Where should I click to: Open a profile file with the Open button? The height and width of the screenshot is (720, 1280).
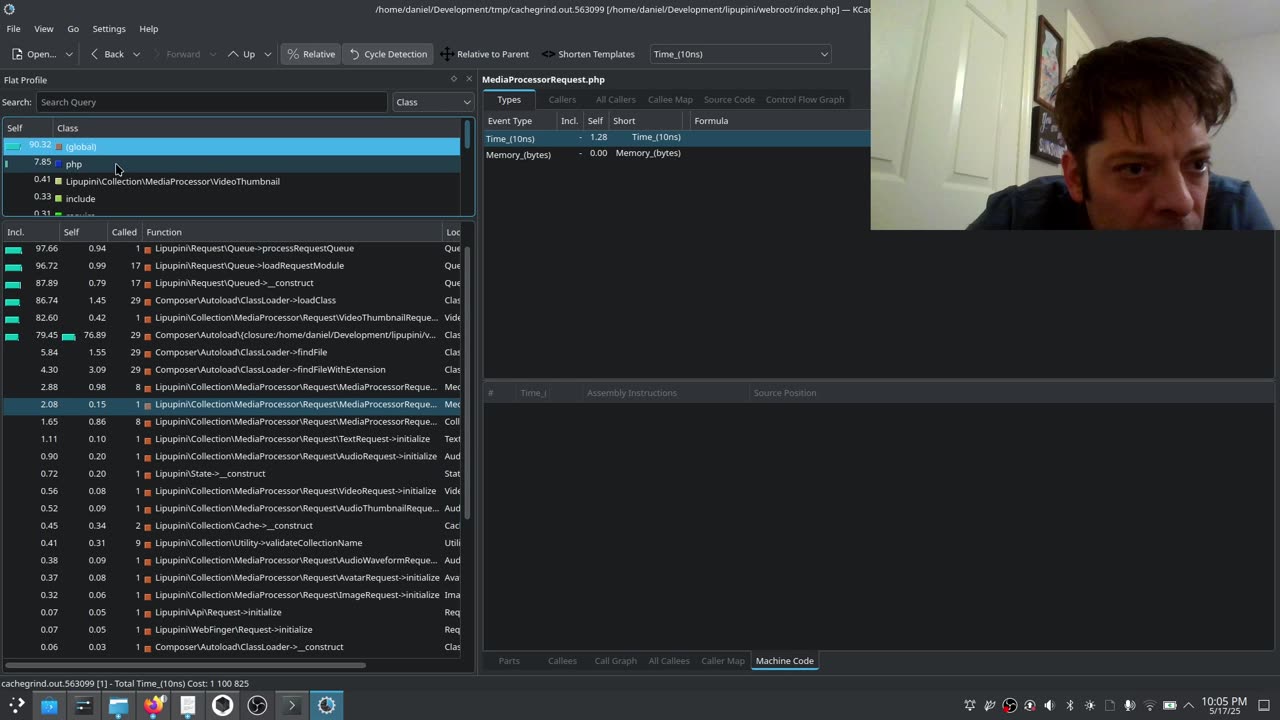(x=34, y=54)
